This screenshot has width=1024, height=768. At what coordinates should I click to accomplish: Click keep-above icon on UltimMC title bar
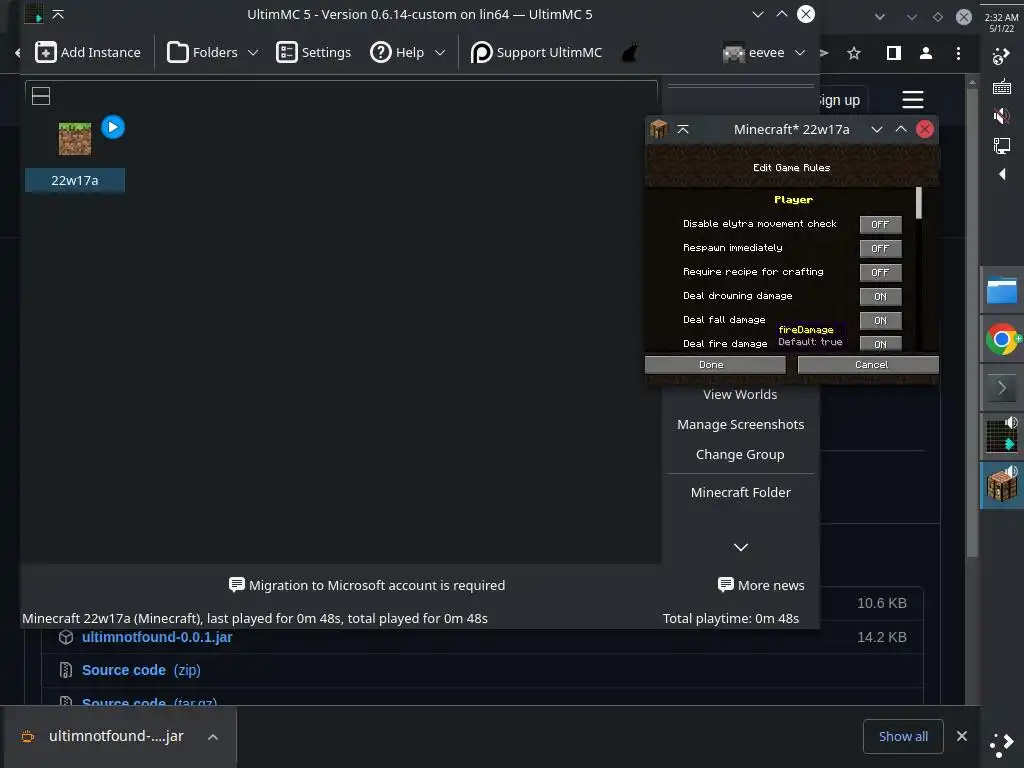pyautogui.click(x=58, y=14)
